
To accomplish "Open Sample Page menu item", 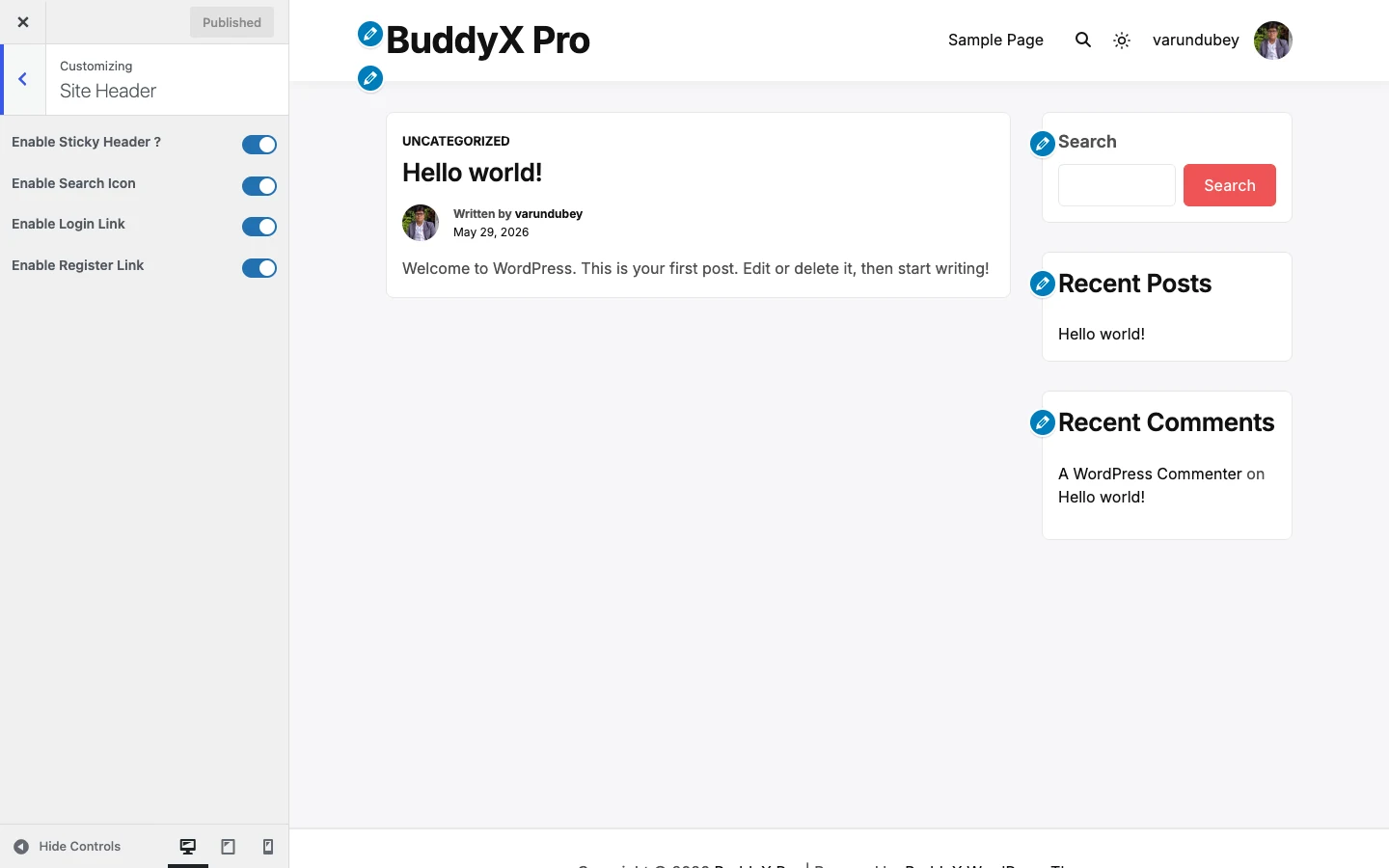I will coord(995,40).
